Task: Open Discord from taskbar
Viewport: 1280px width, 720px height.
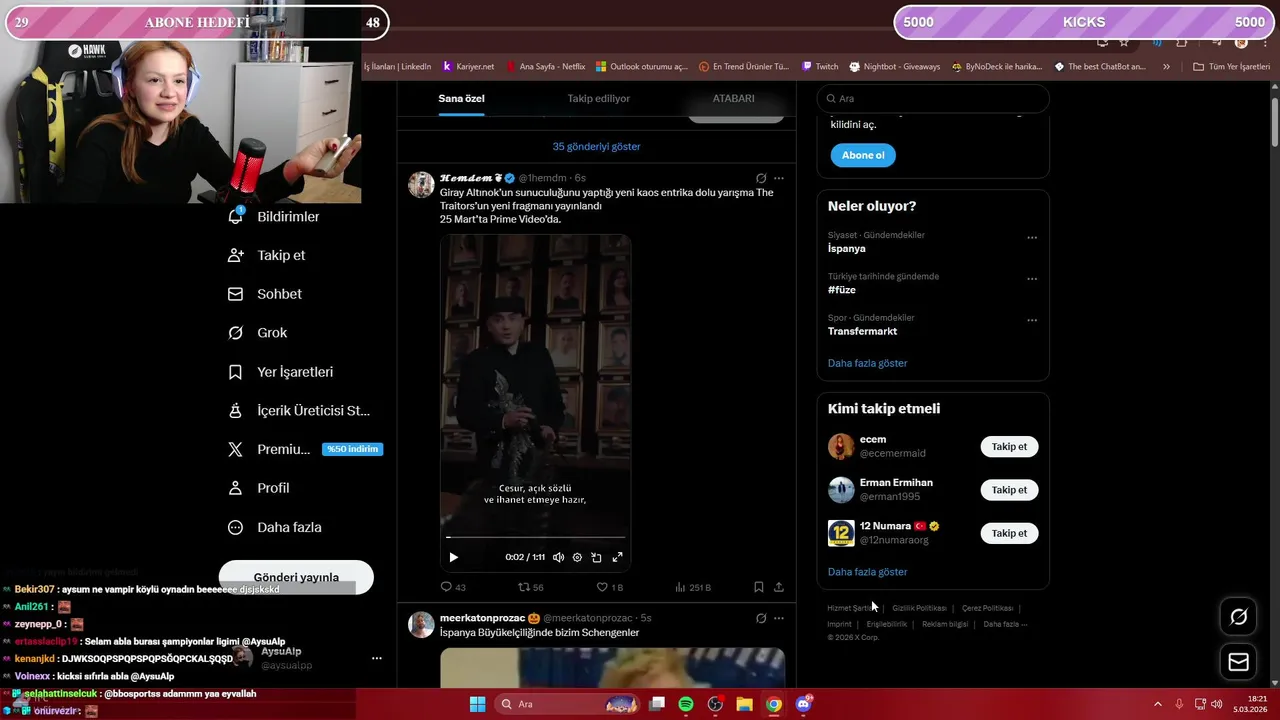Action: pyautogui.click(x=803, y=704)
